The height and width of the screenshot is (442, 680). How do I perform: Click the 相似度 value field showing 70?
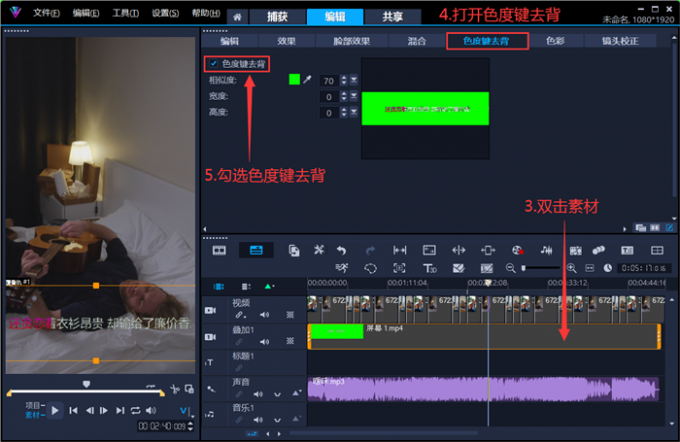click(329, 81)
